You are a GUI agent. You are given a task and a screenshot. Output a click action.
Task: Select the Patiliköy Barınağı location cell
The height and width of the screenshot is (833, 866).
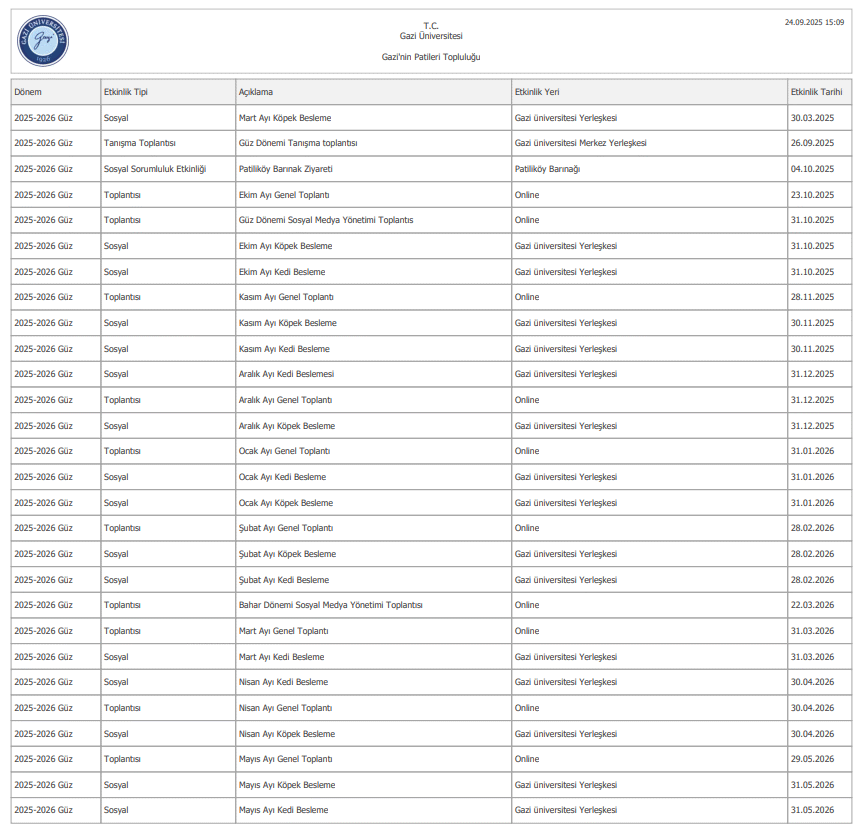pyautogui.click(x=547, y=169)
